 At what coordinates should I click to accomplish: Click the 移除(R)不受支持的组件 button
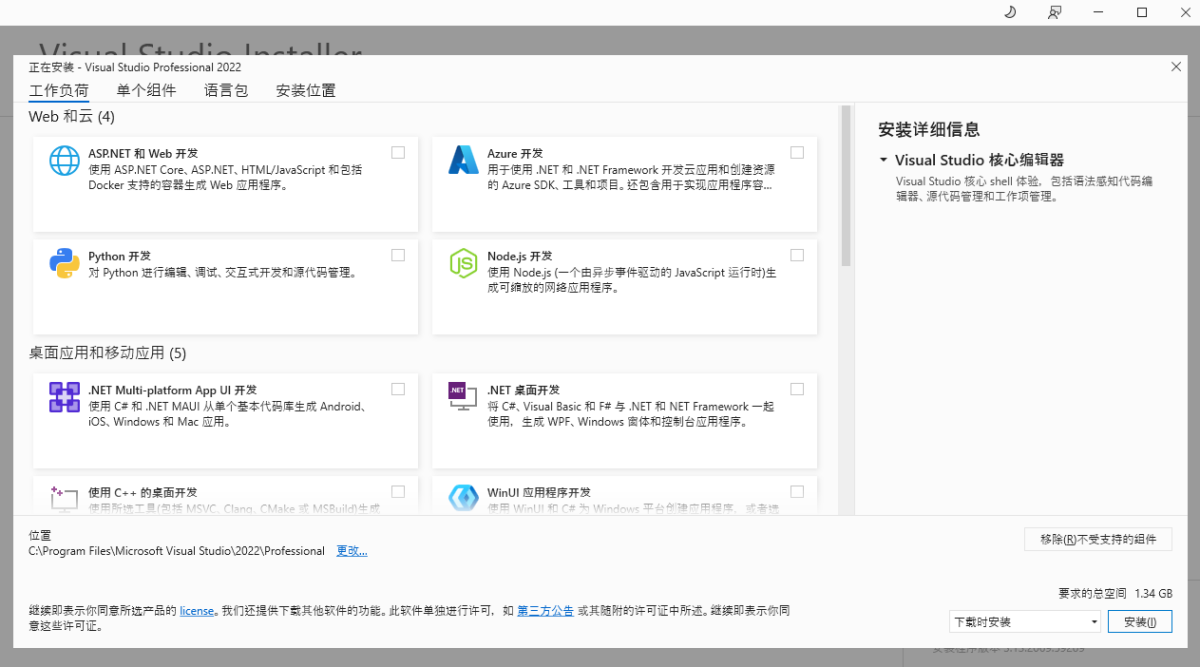(1098, 539)
